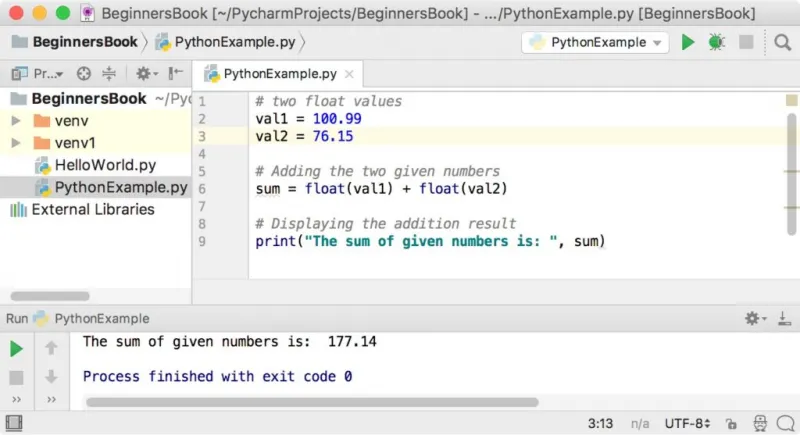This screenshot has height=435, width=800.
Task: Hide the project tool window icon
Action: click(x=176, y=73)
